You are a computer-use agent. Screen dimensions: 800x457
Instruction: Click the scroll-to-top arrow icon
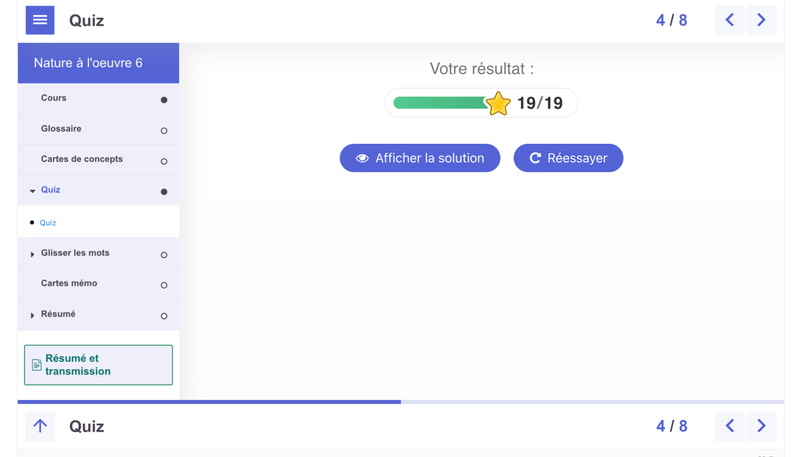[x=40, y=426]
